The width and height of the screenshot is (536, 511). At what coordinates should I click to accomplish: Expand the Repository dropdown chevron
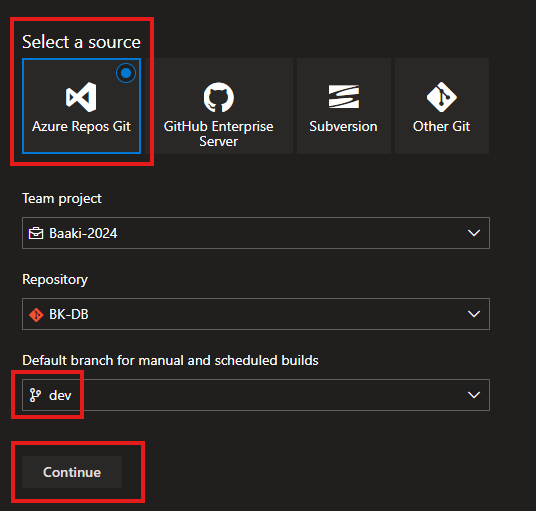pyautogui.click(x=474, y=314)
